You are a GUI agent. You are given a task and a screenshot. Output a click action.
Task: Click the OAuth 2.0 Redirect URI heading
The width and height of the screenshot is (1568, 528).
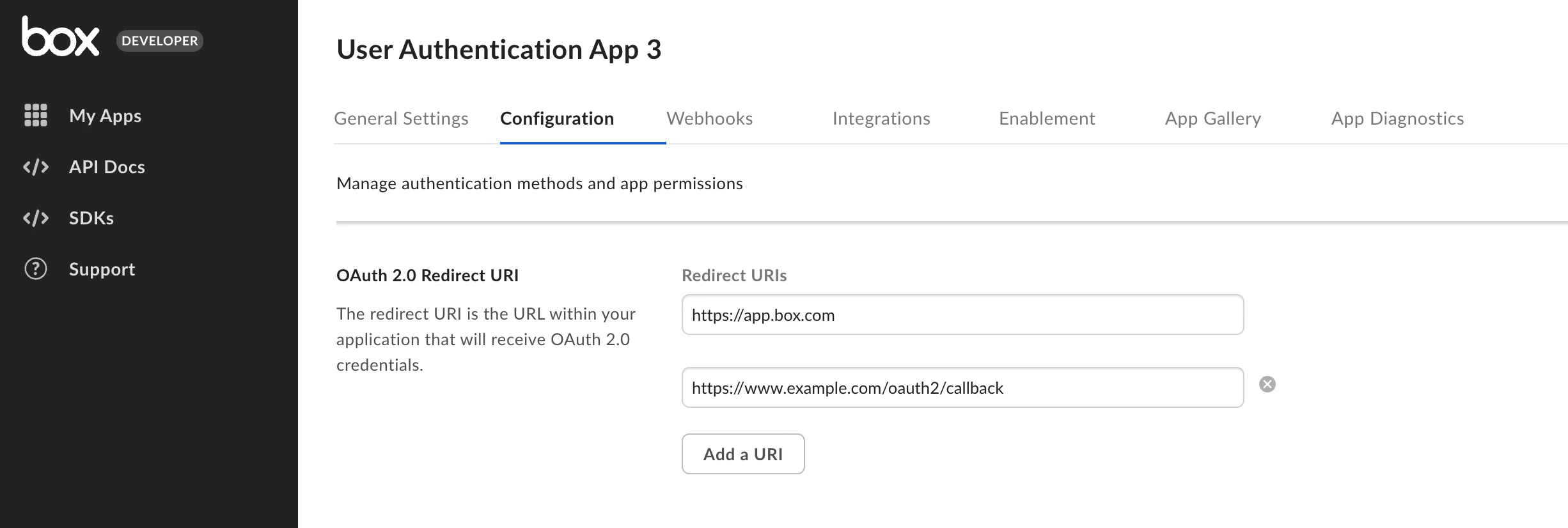[427, 276]
